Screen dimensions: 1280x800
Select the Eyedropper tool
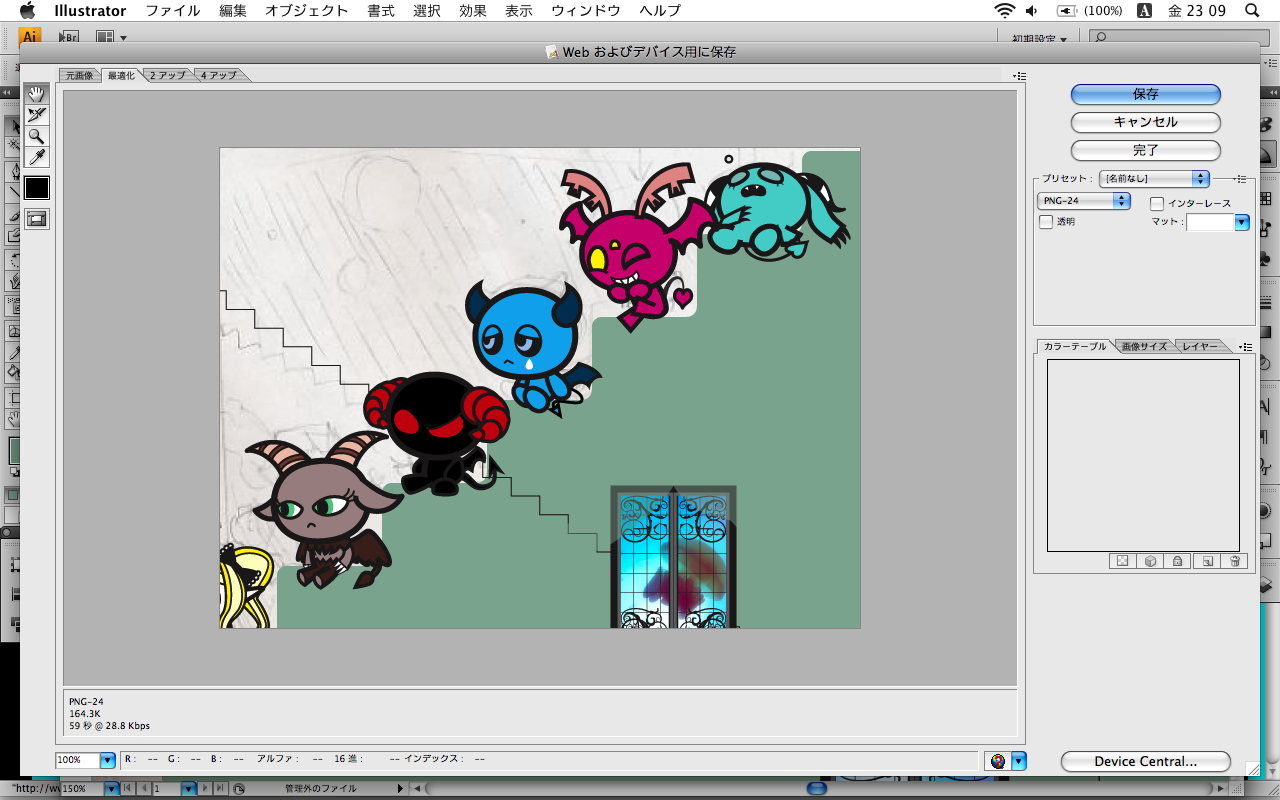coord(37,157)
